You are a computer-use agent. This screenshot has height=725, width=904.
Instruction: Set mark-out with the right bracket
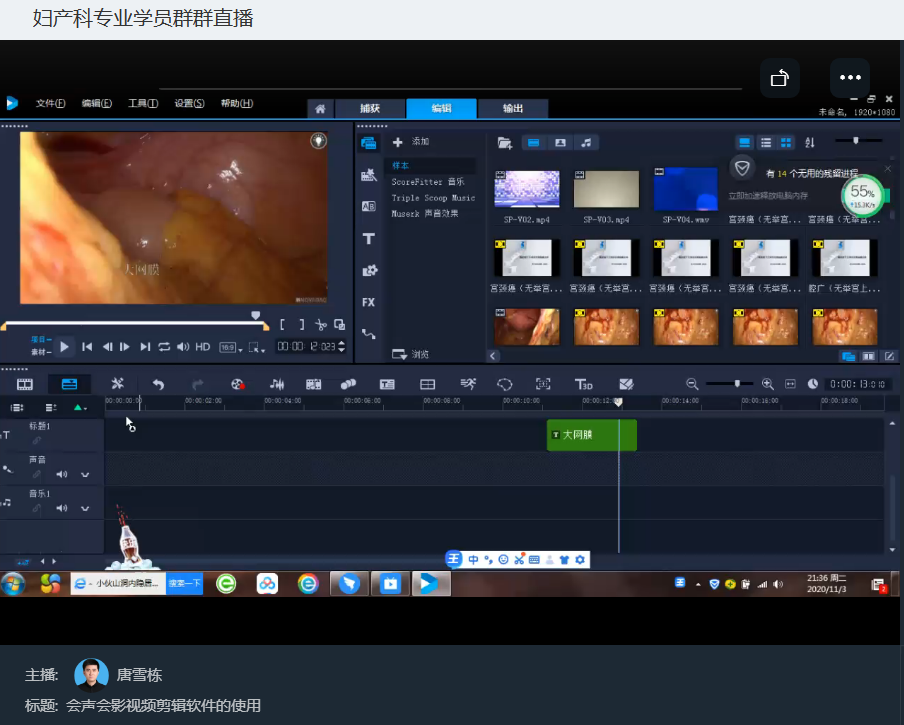click(x=302, y=325)
